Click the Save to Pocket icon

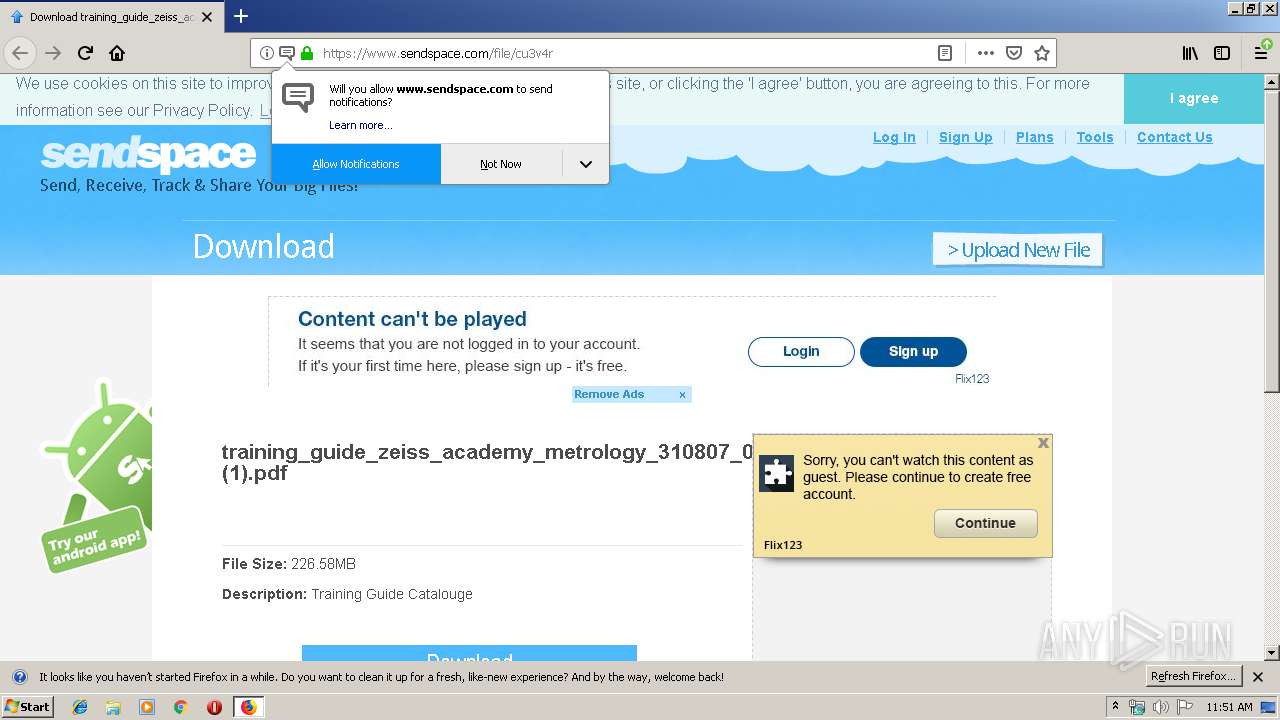click(x=1014, y=53)
